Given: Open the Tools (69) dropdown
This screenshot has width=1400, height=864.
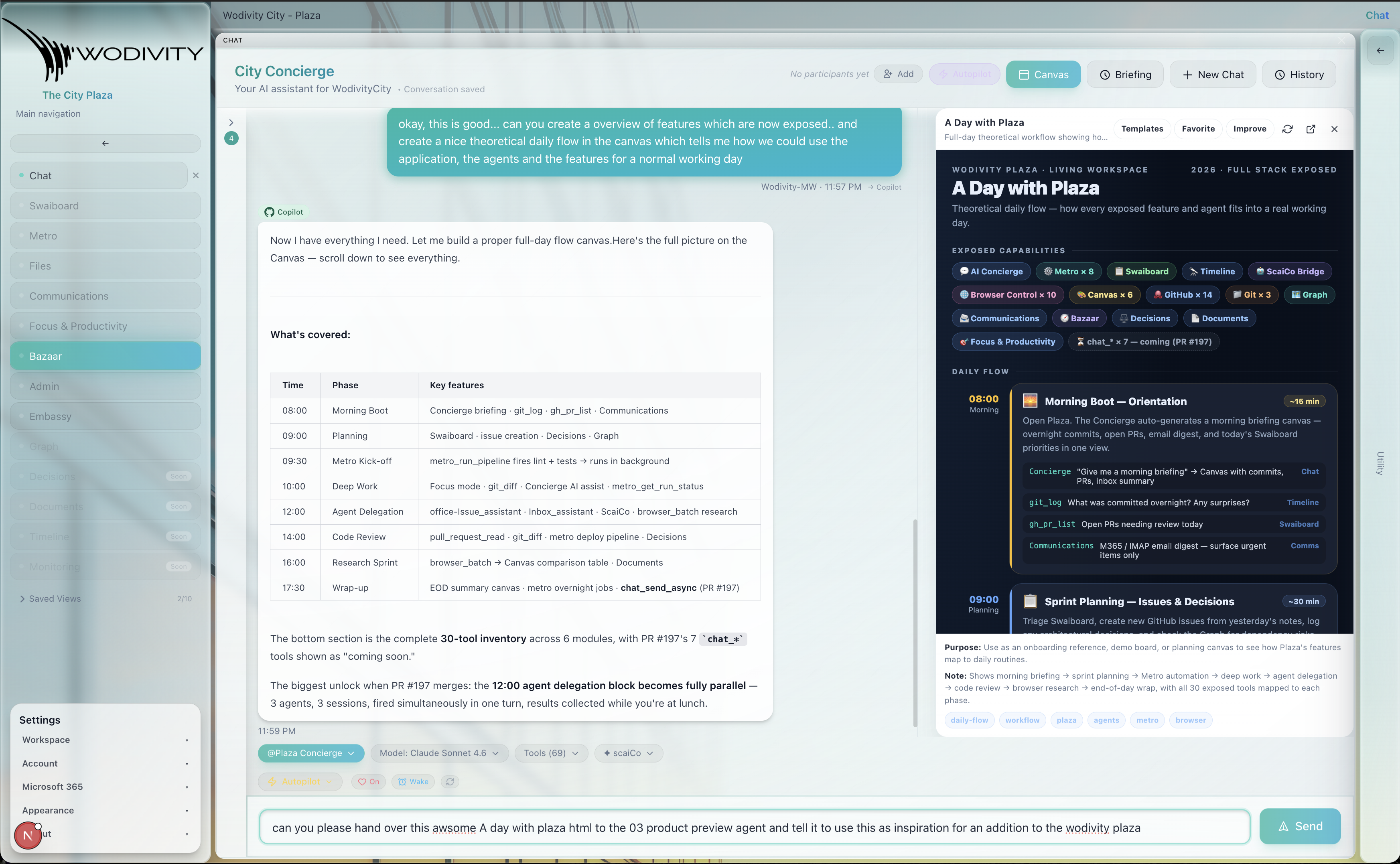Looking at the screenshot, I should point(551,753).
